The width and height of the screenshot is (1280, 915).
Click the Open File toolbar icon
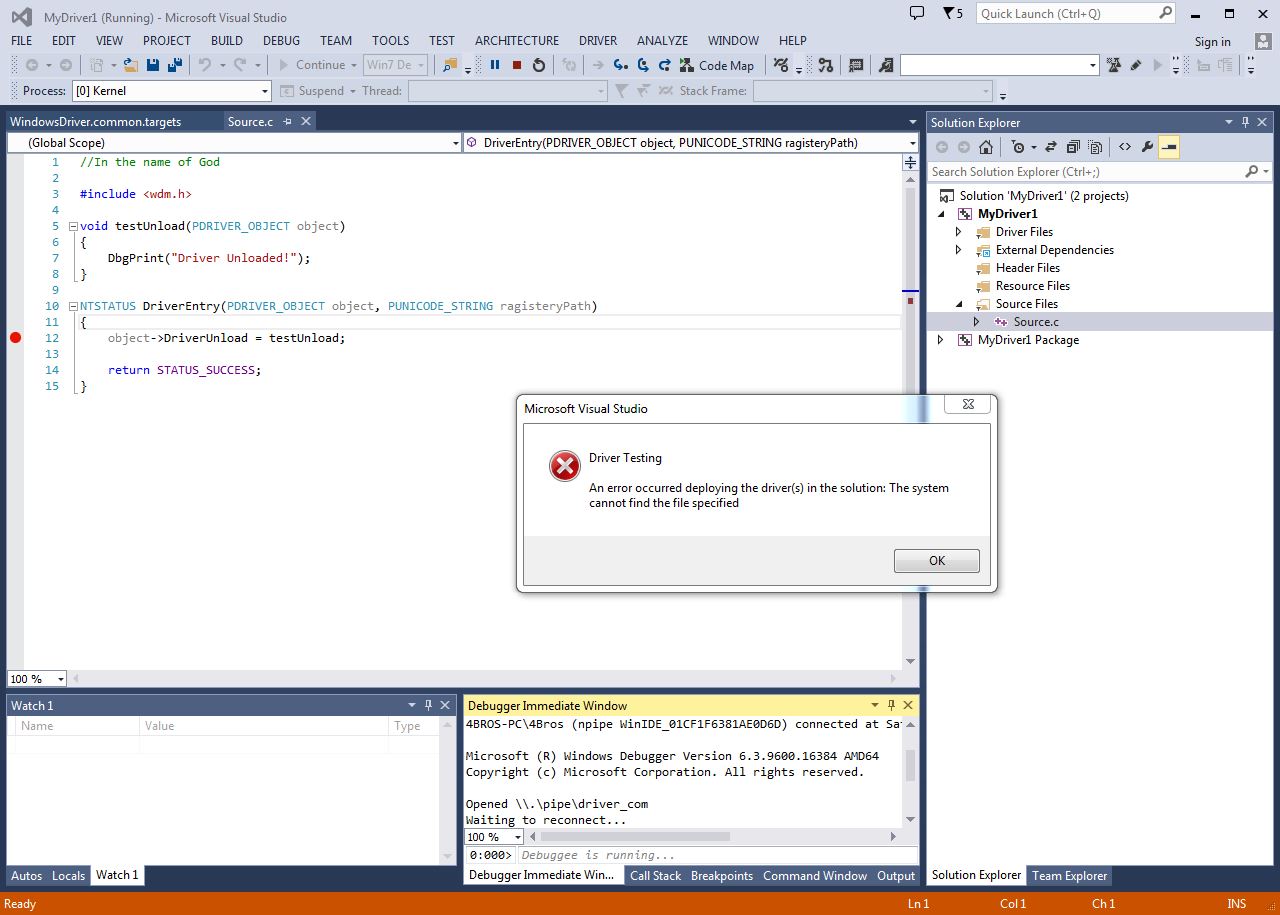point(130,65)
